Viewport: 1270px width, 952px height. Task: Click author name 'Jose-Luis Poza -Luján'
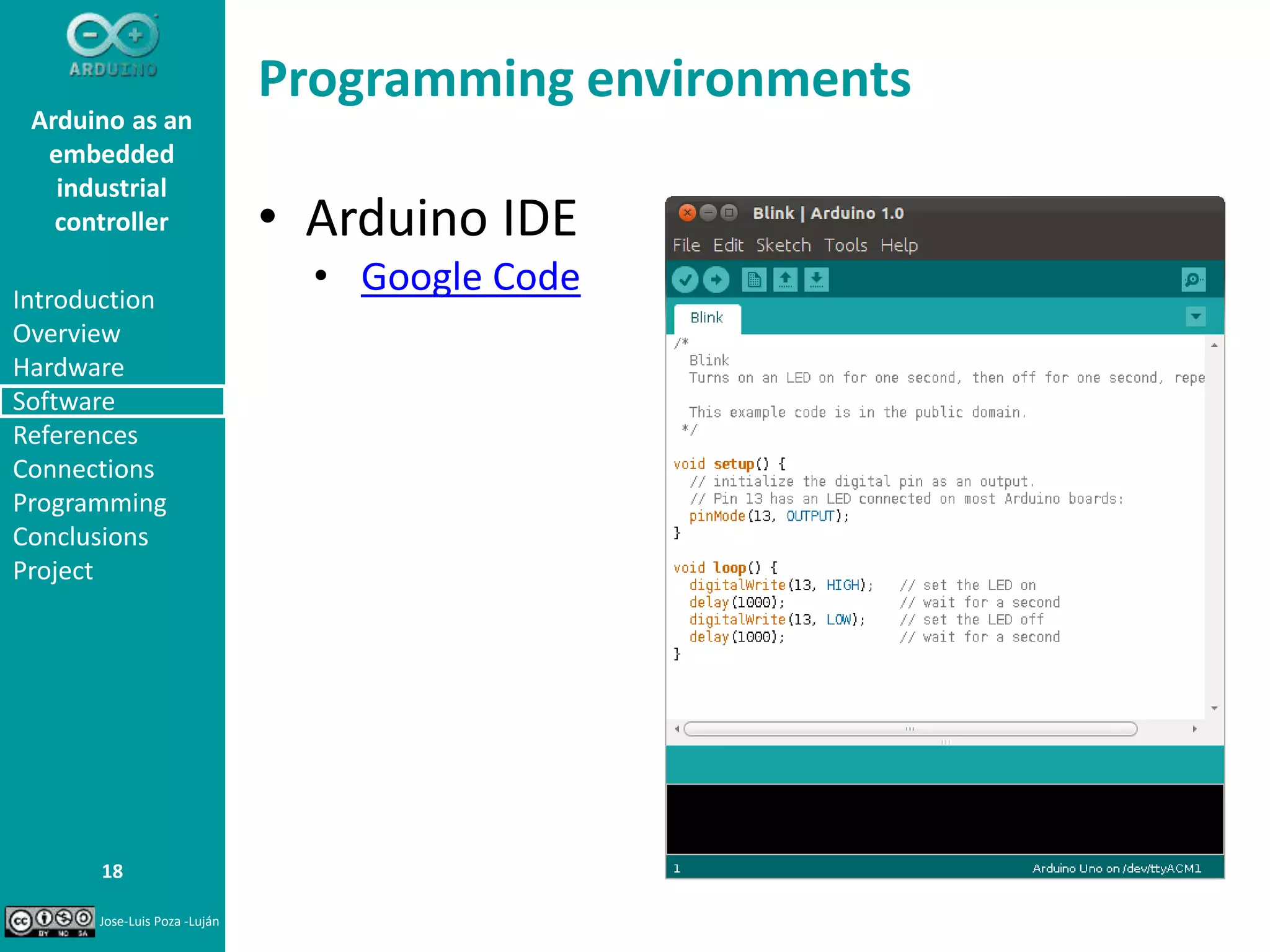click(x=159, y=922)
